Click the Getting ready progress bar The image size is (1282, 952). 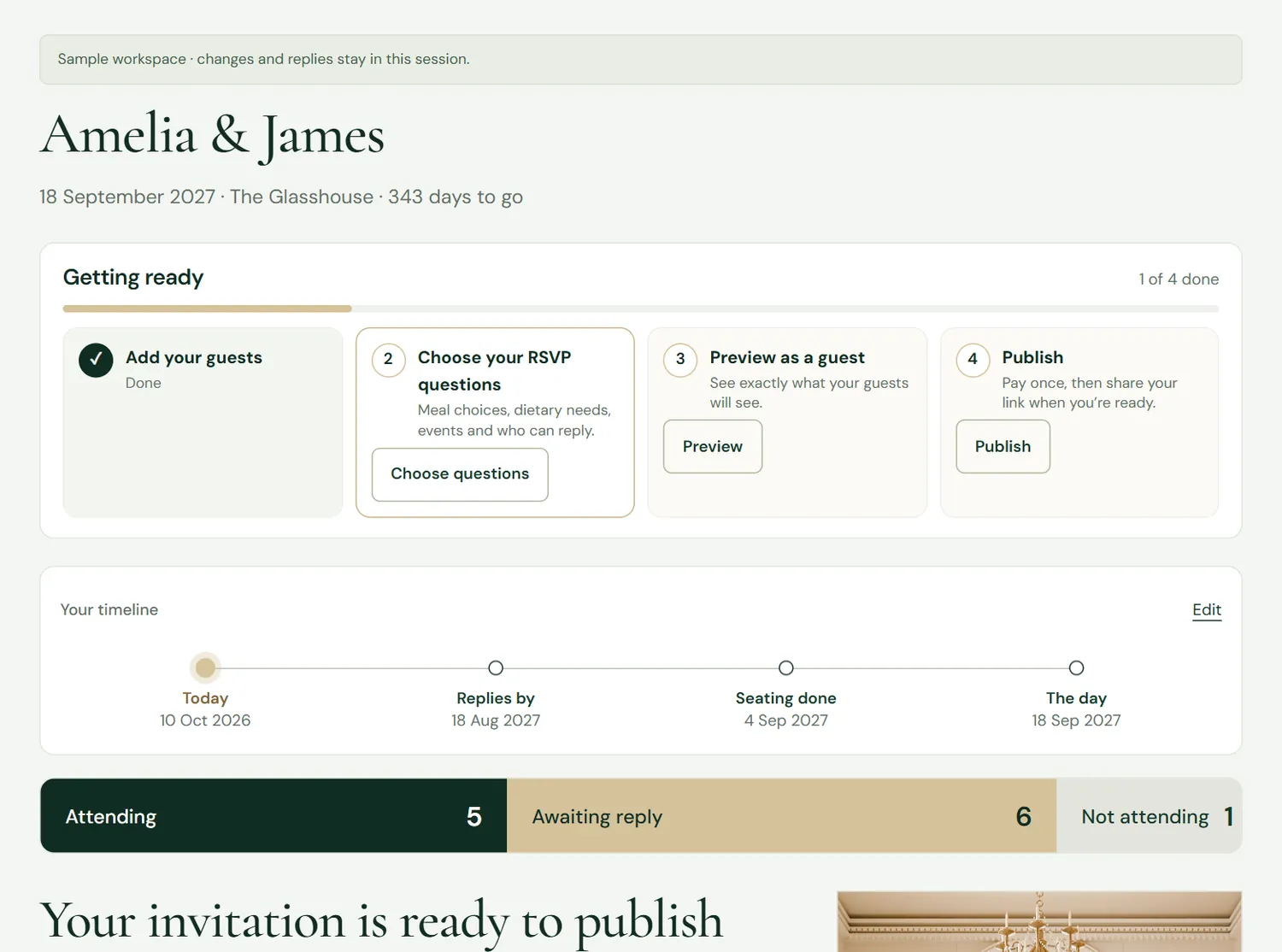[641, 309]
